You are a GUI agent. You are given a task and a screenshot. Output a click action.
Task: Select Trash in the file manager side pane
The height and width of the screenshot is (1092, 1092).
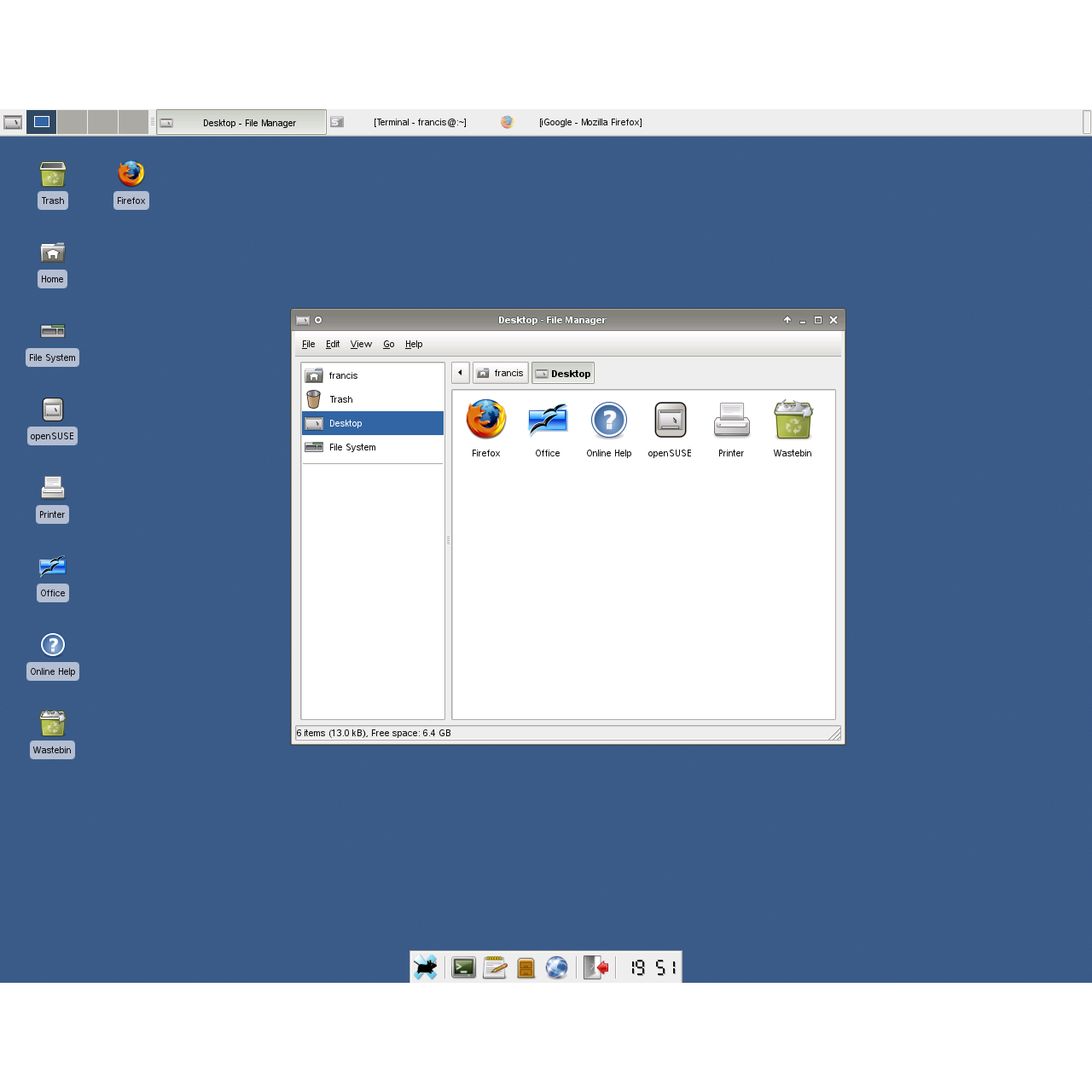click(340, 399)
